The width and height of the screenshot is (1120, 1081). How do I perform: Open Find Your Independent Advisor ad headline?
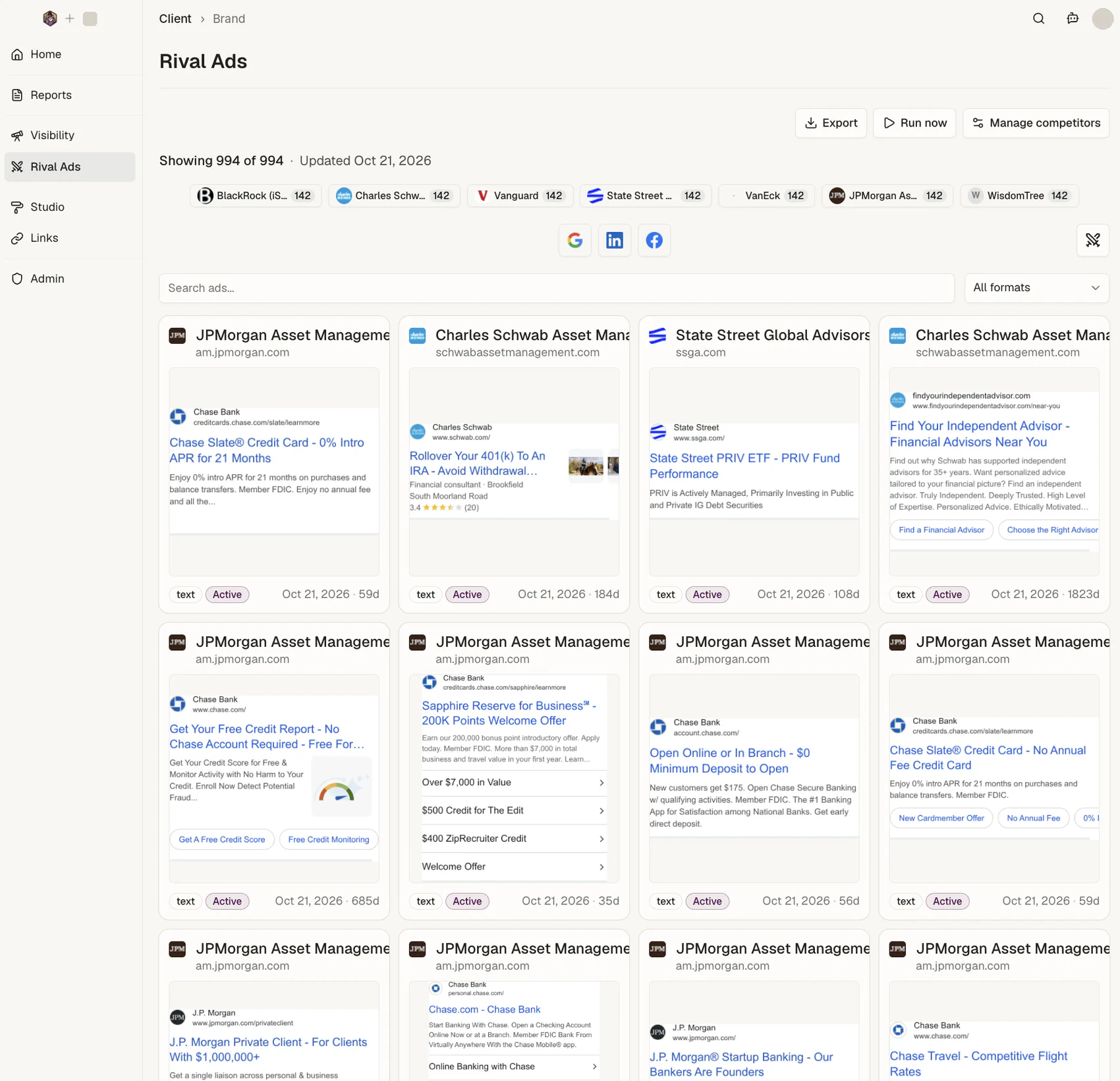pos(980,434)
